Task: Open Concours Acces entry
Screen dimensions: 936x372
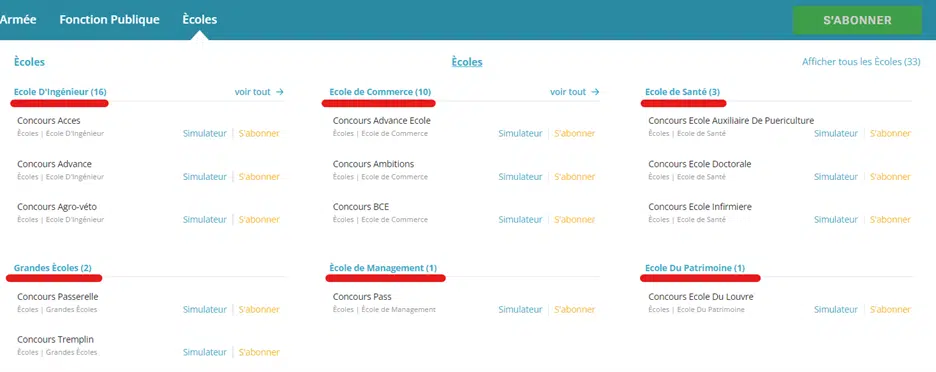Action: (49, 121)
